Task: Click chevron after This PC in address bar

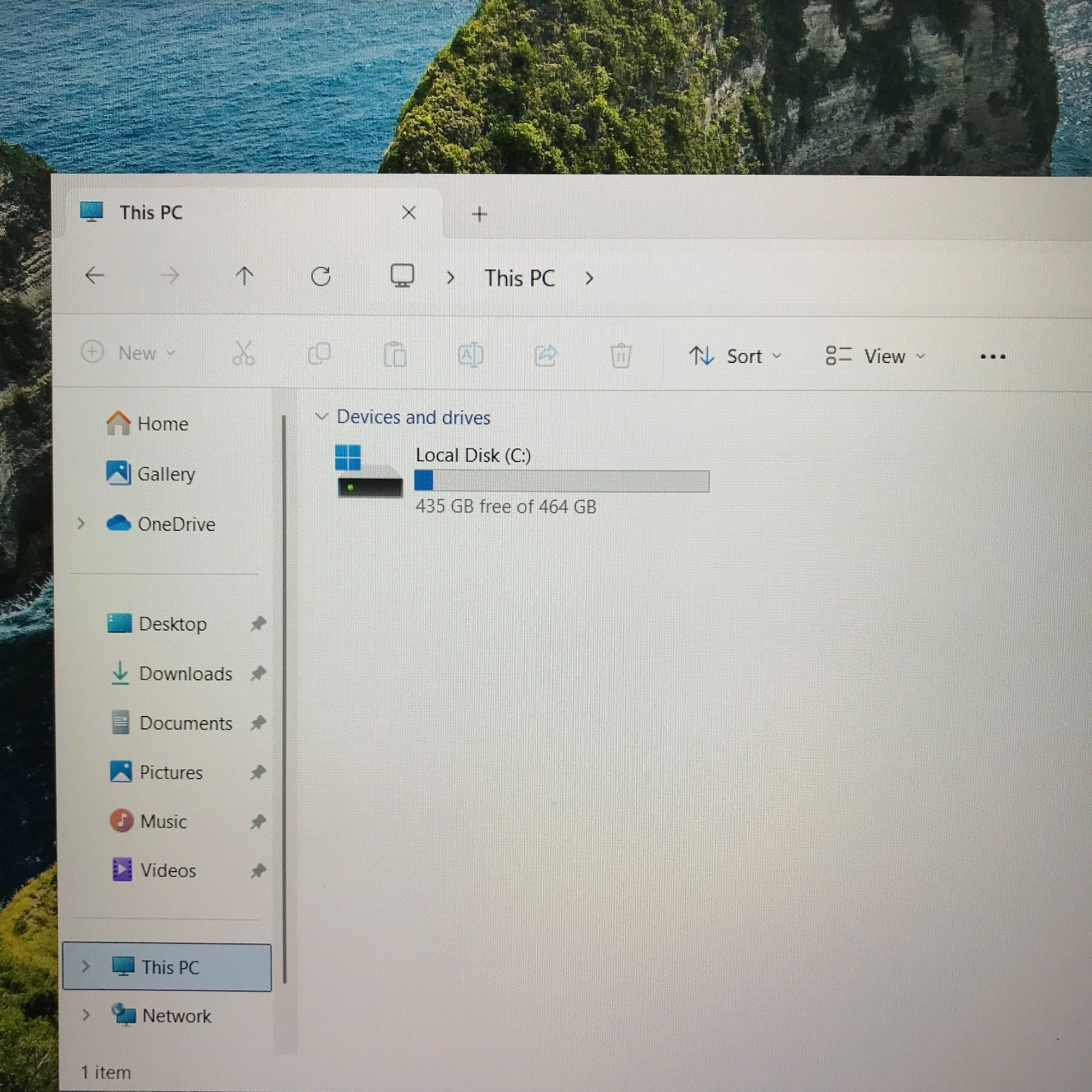Action: [590, 278]
